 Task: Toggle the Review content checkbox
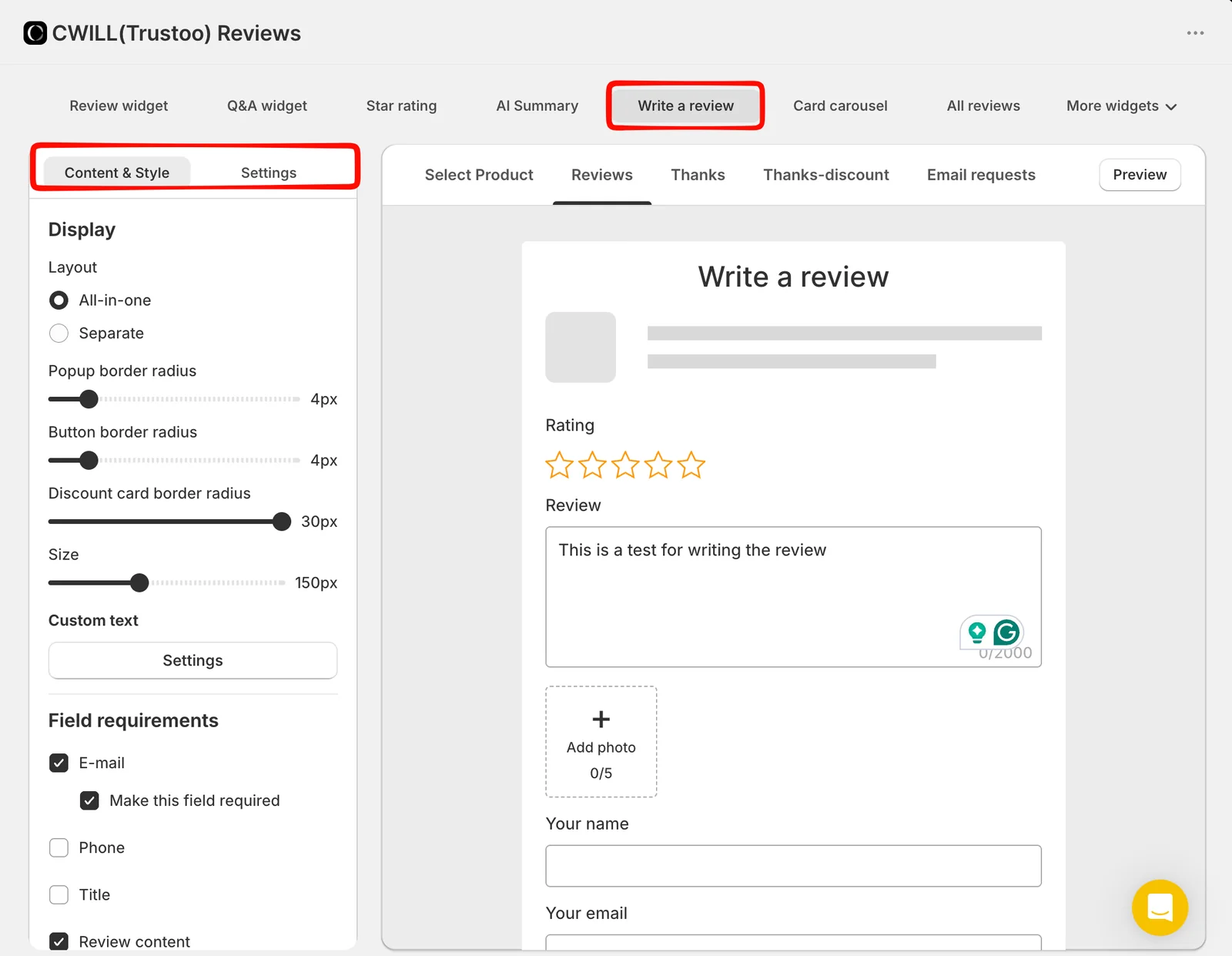(59, 941)
